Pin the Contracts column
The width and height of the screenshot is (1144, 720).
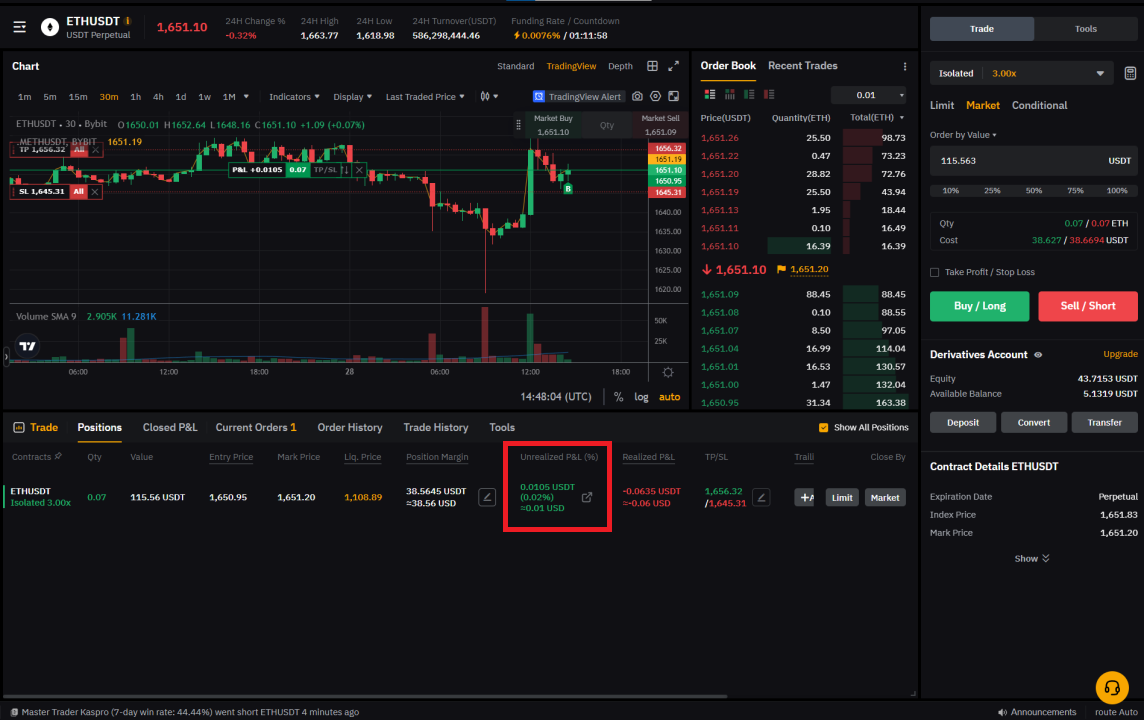tap(58, 457)
